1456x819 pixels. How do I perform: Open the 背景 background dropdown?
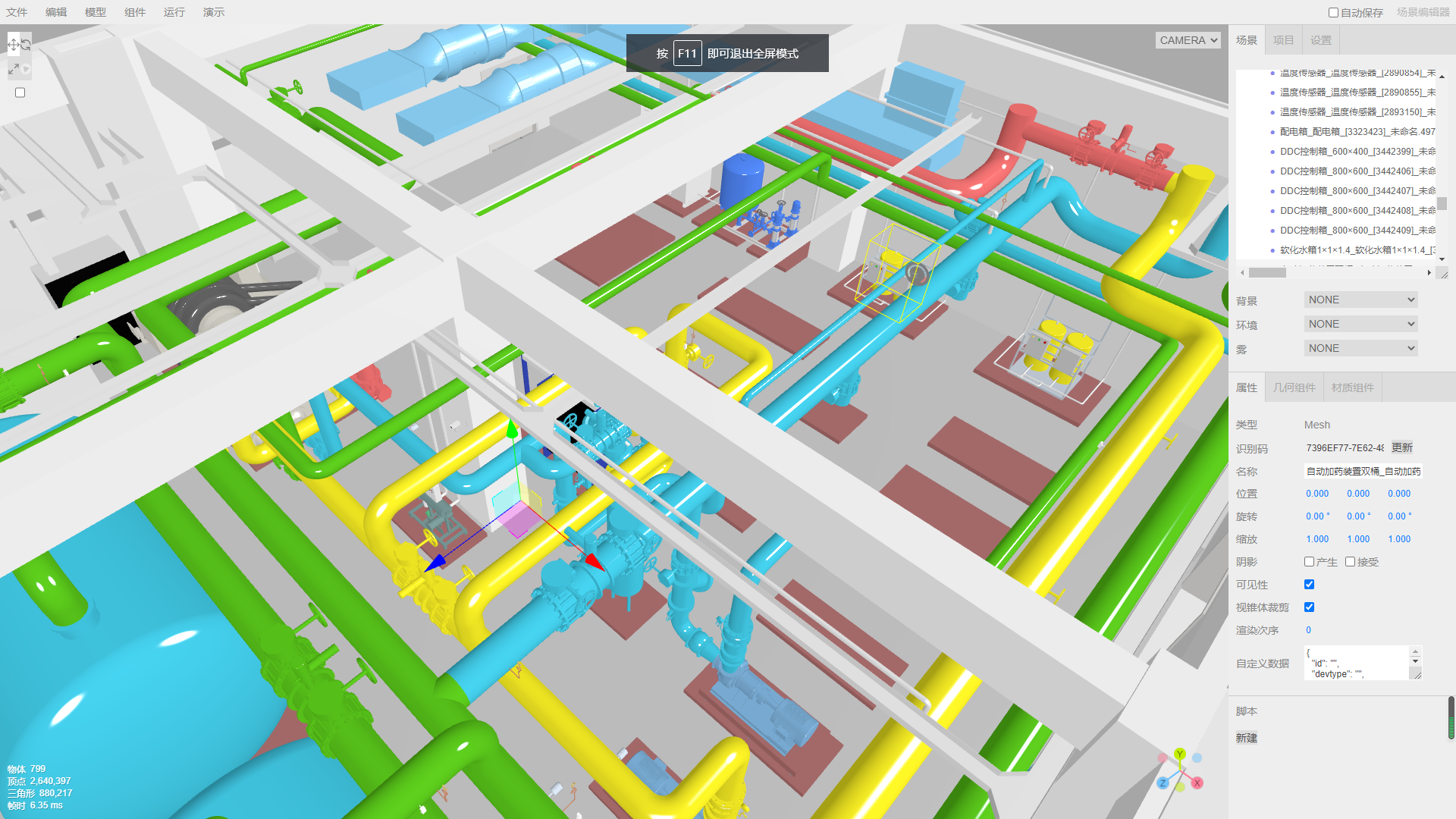pyautogui.click(x=1360, y=300)
